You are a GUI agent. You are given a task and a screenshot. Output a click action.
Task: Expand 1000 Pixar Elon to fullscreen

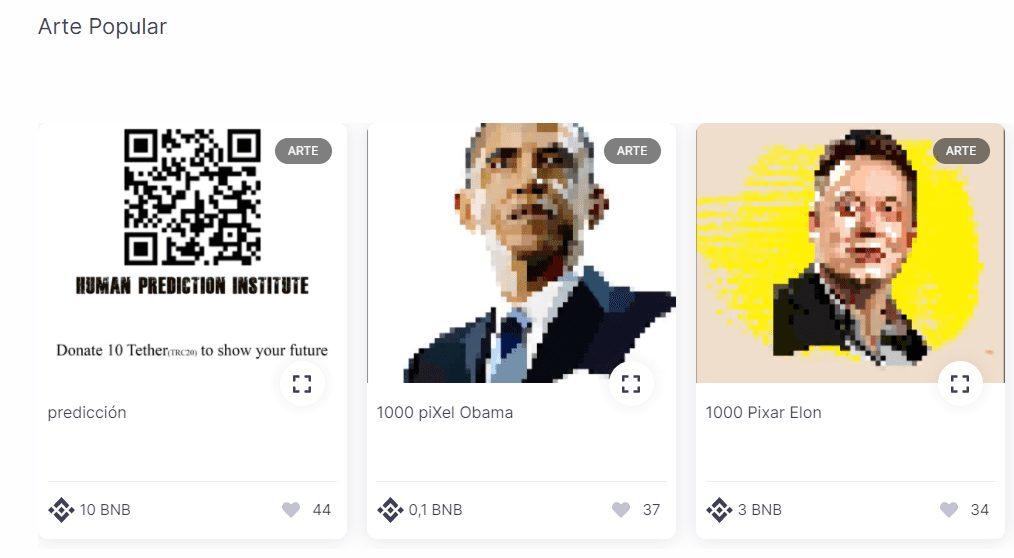[x=960, y=383]
